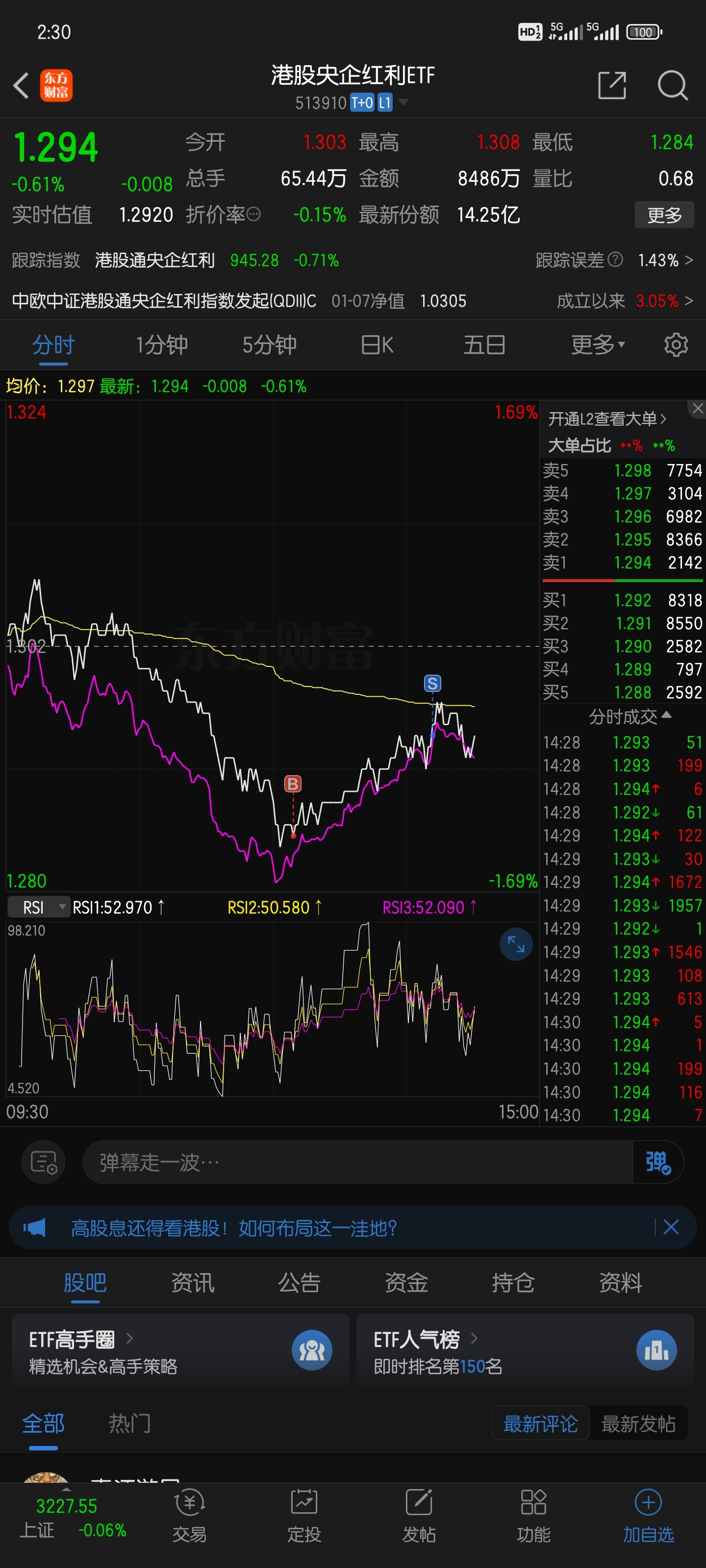Dismiss the 高股息 promo banner

click(671, 1227)
